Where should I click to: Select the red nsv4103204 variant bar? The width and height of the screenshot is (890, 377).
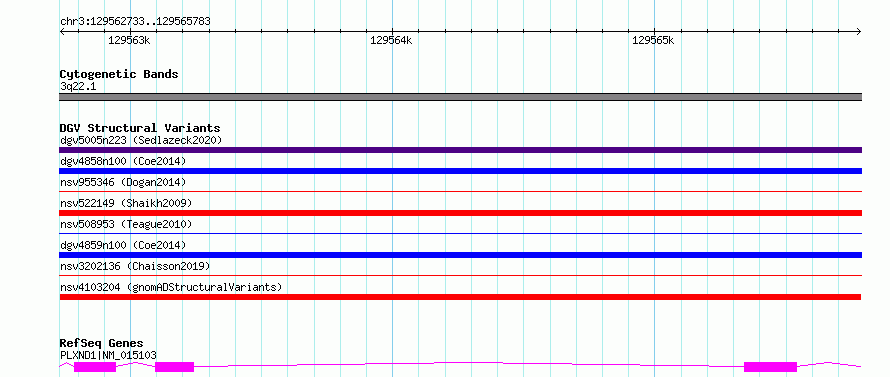click(x=460, y=297)
